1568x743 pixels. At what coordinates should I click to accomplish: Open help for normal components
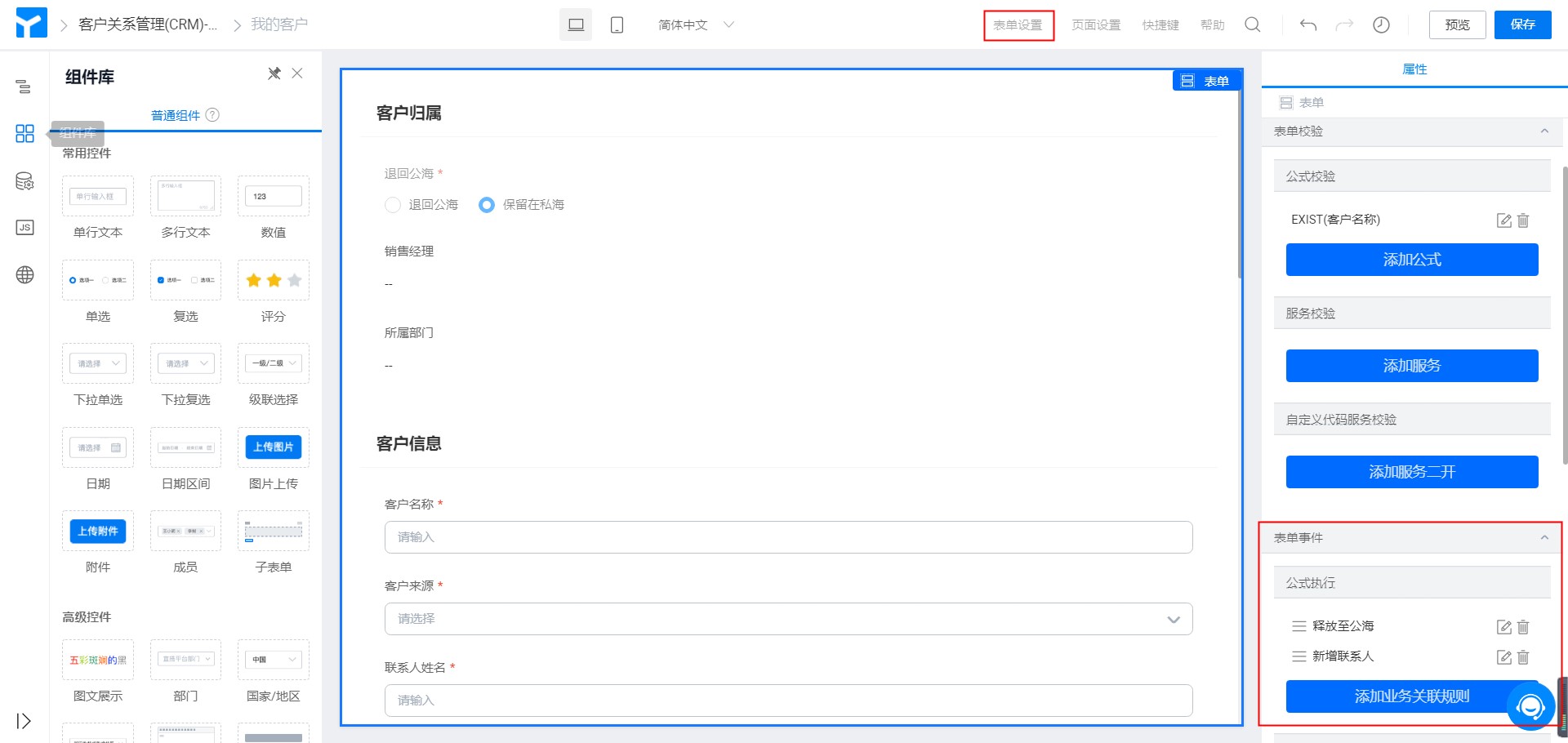pos(212,115)
